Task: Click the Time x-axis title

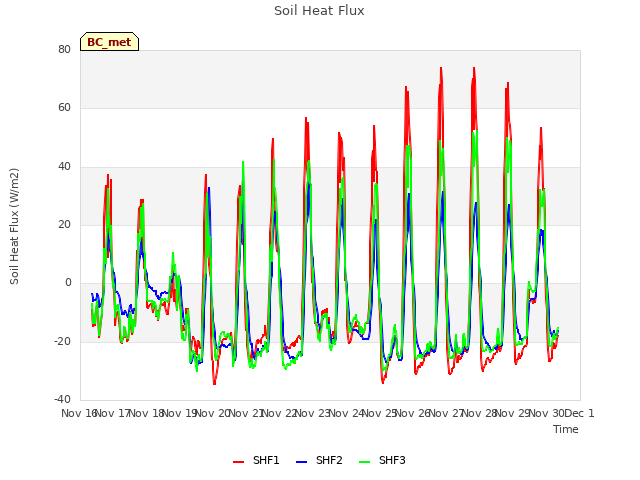Action: pyautogui.click(x=566, y=429)
